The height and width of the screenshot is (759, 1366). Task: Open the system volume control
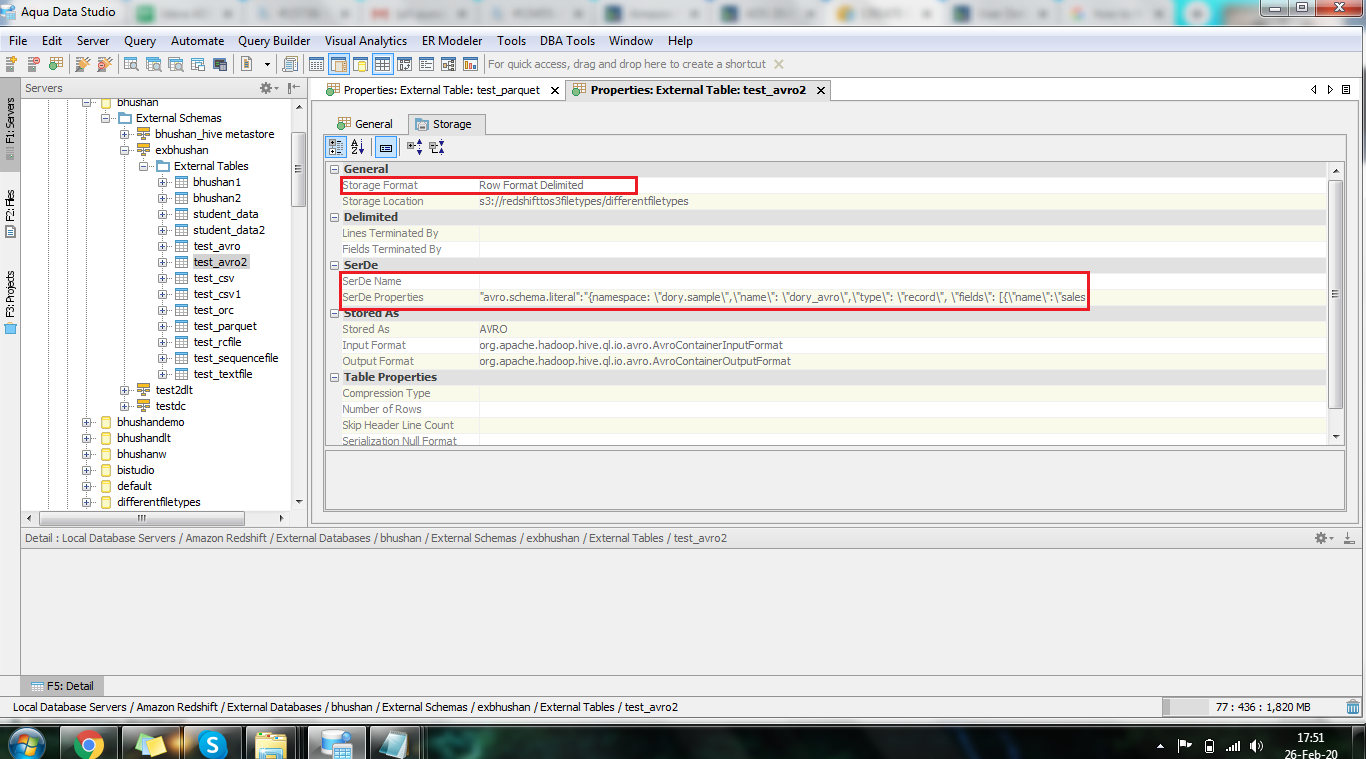[x=1255, y=745]
